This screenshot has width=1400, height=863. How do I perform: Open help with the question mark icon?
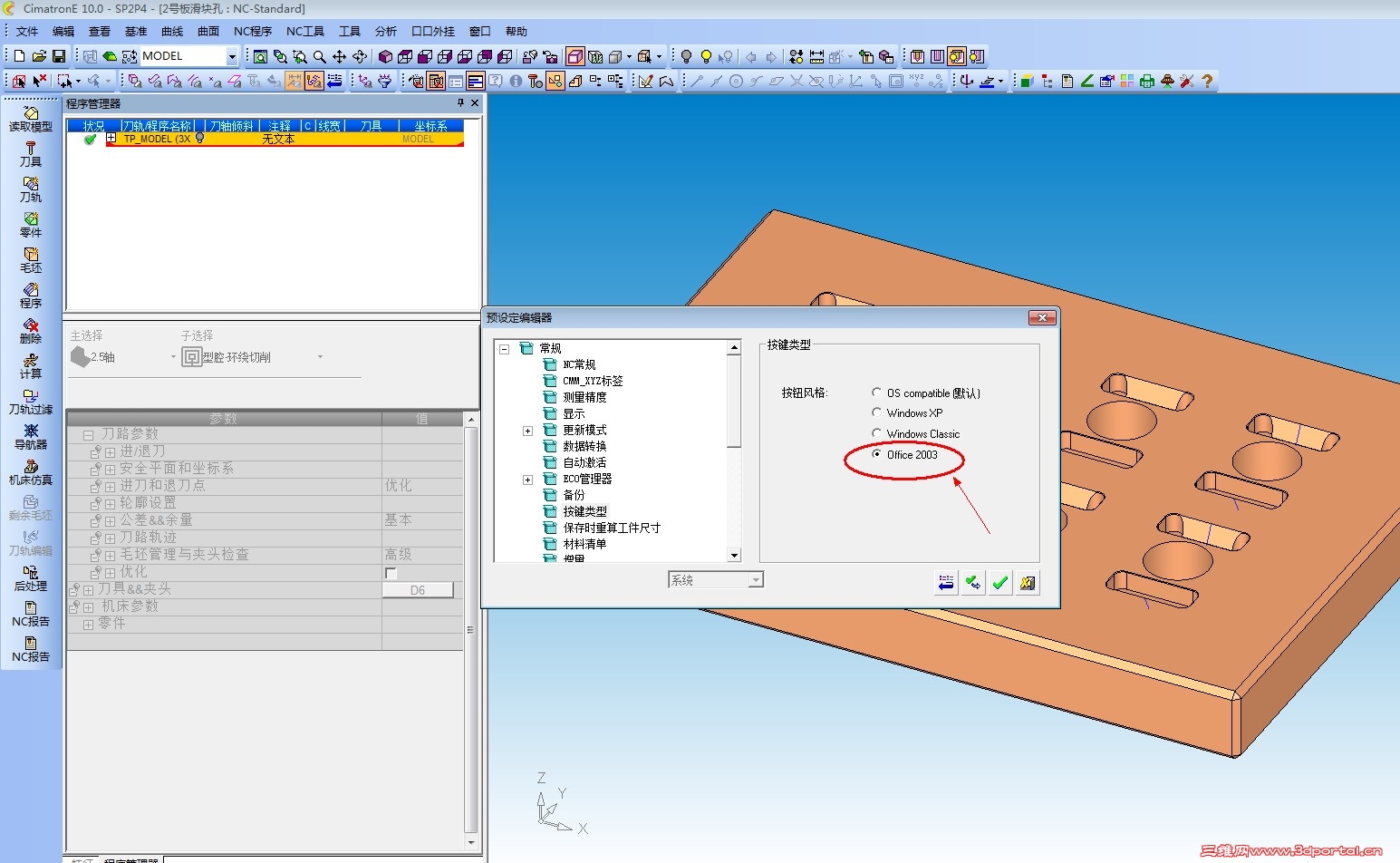(1207, 81)
